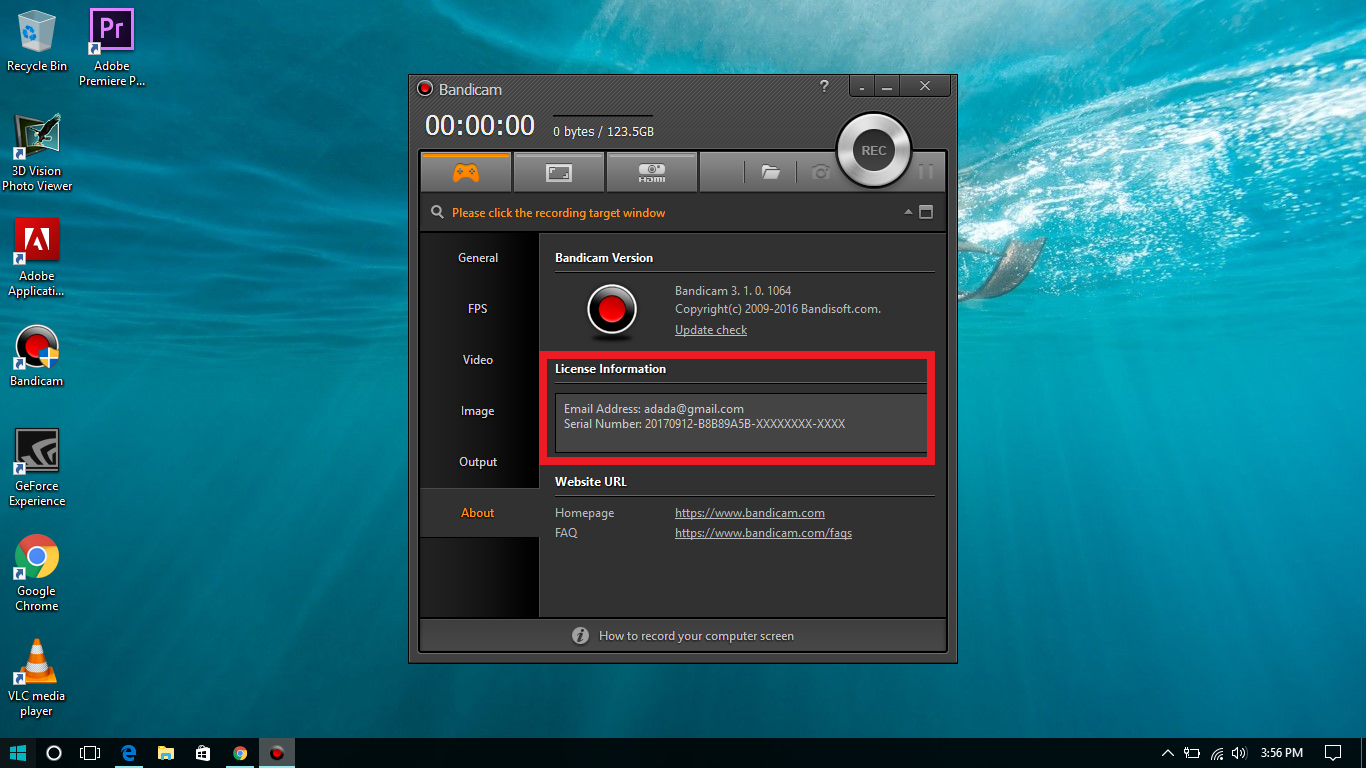The image size is (1366, 768).
Task: Show hidden tray icons chevron
Action: tap(1167, 753)
